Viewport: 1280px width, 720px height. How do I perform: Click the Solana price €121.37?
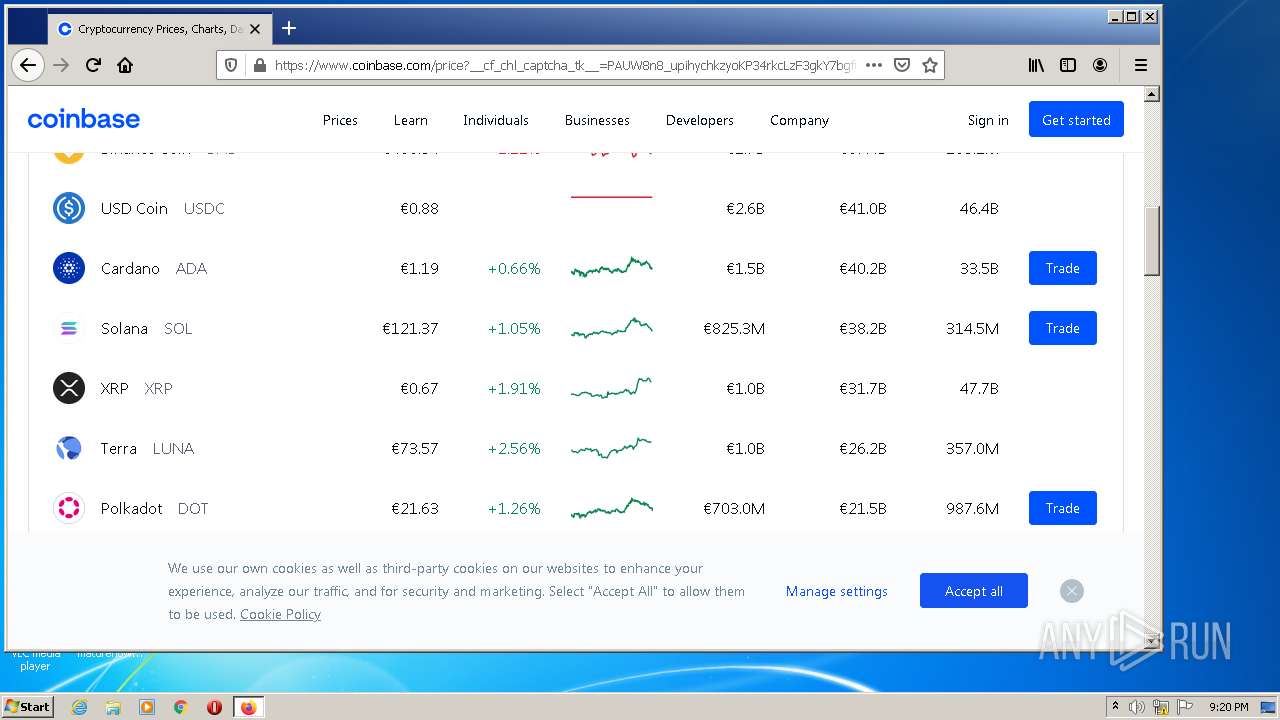[410, 328]
